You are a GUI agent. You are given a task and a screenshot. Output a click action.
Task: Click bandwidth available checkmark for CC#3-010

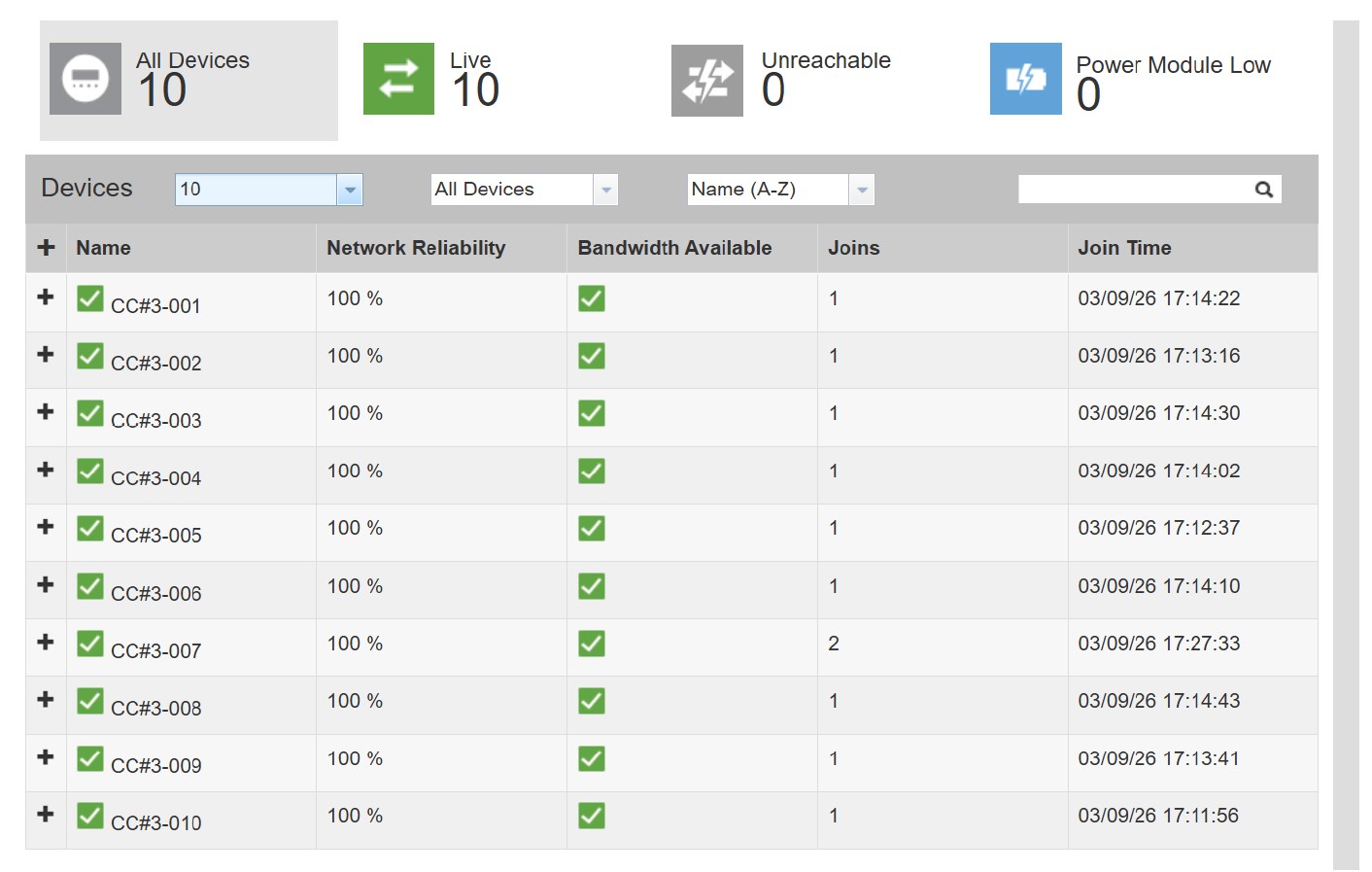(592, 816)
